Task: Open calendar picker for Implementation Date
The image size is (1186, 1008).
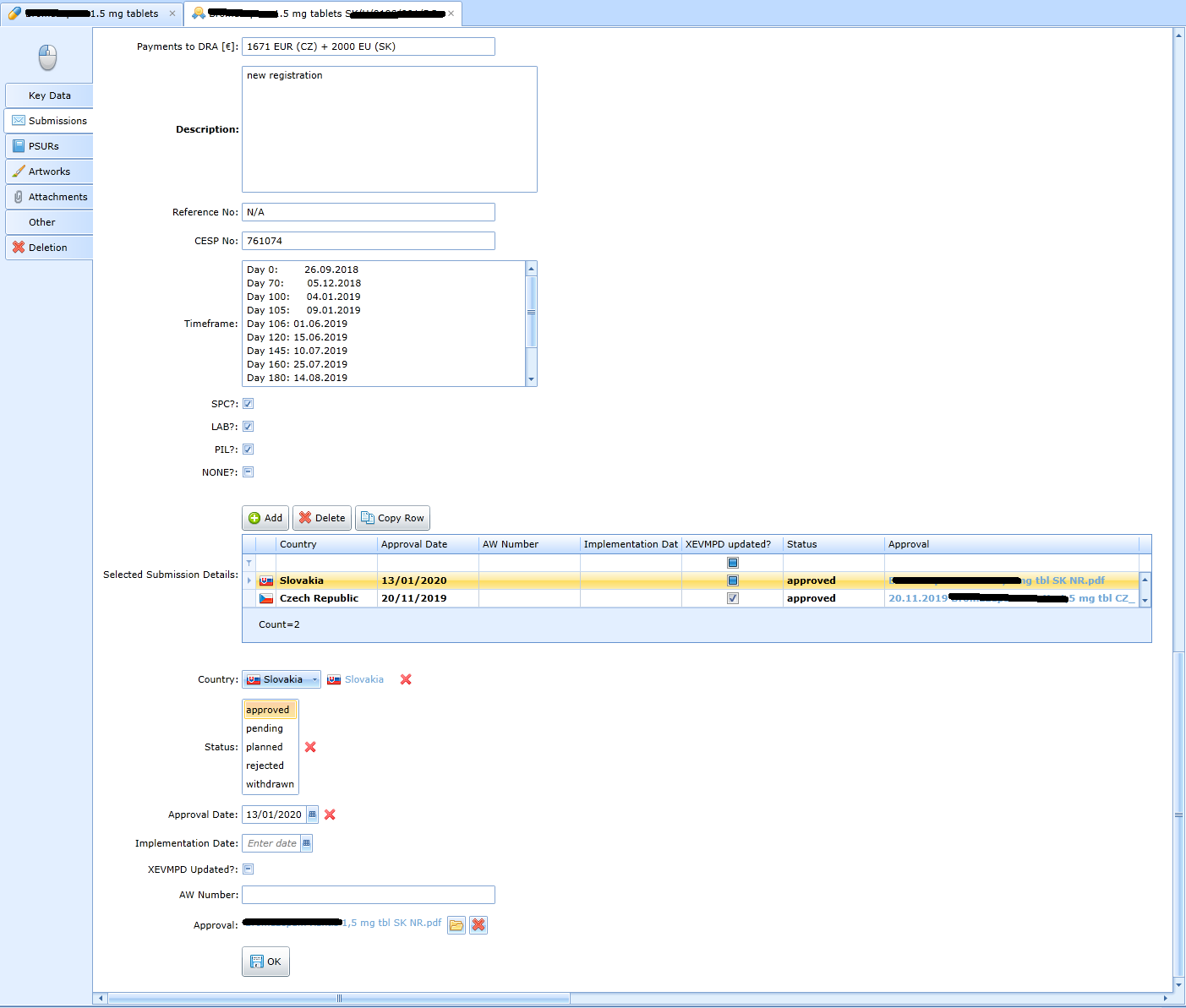Action: pyautogui.click(x=306, y=843)
